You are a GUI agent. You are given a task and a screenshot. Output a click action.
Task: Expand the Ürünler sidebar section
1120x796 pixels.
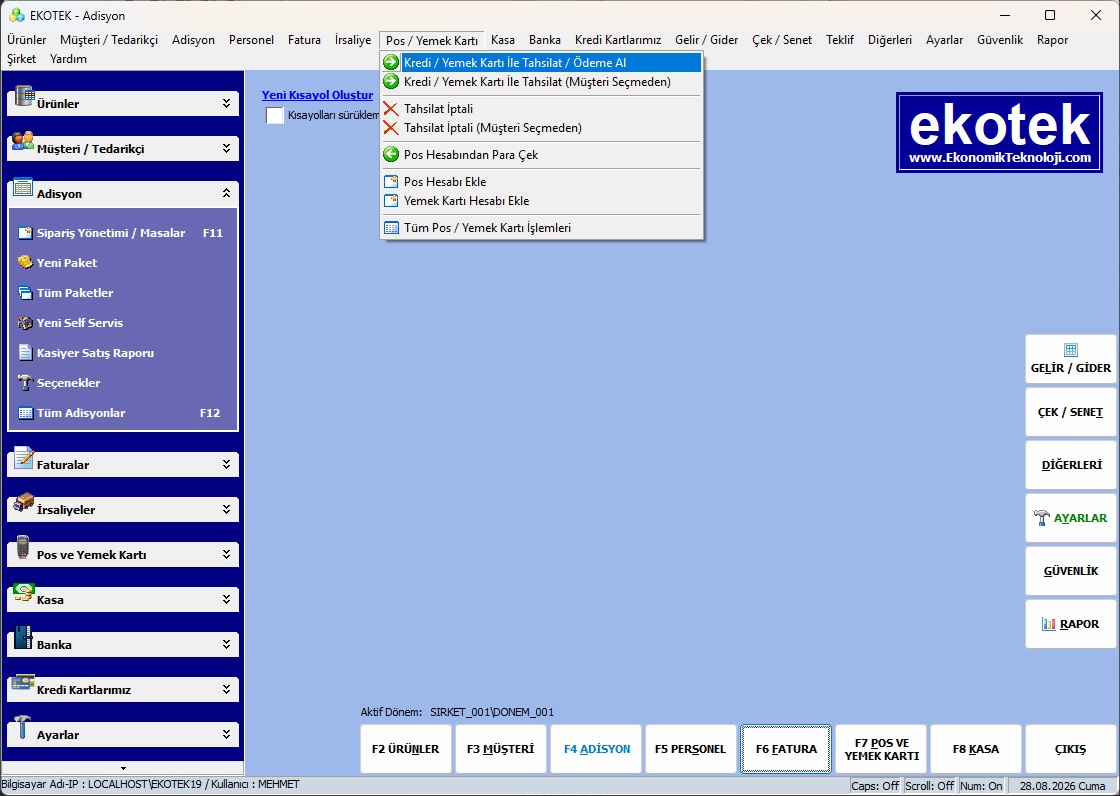click(x=226, y=104)
